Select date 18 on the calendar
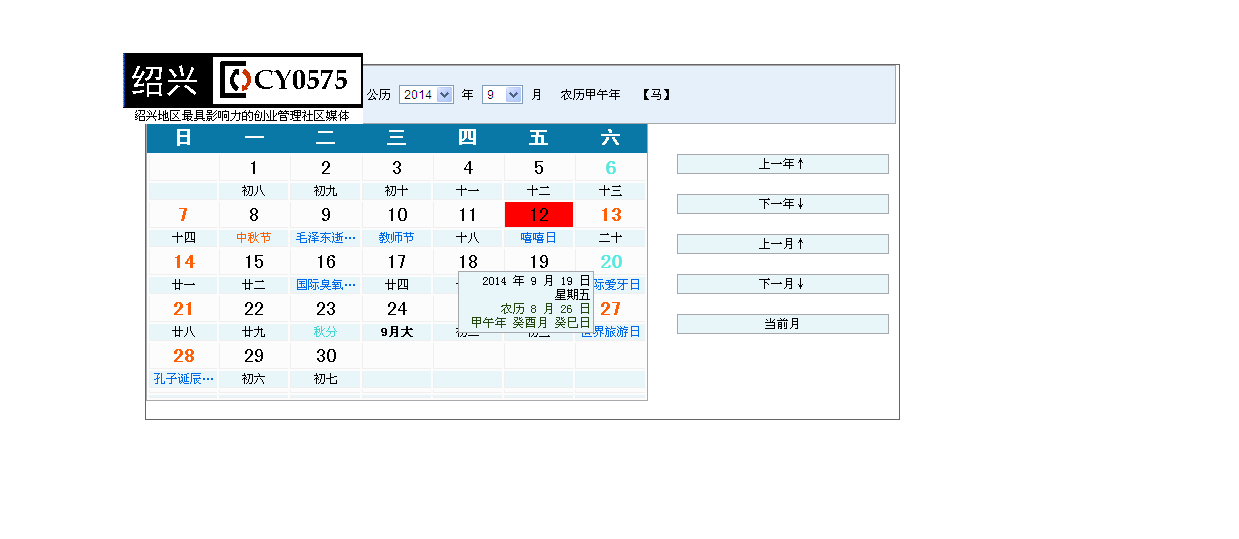Viewport: 1239px width, 539px height. tap(468, 262)
